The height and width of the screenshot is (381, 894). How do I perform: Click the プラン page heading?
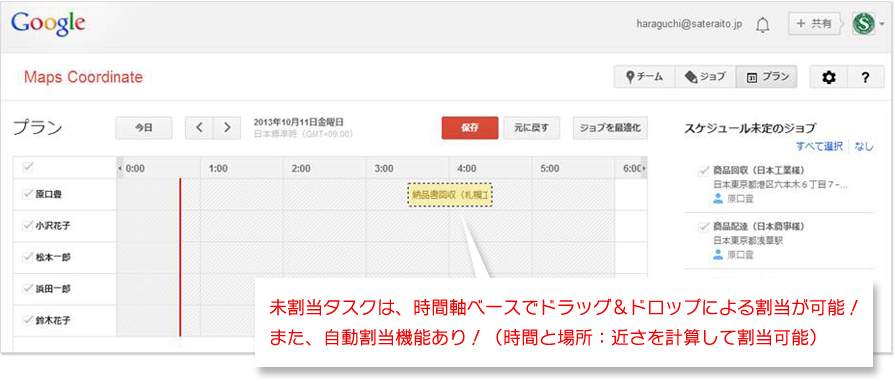click(x=38, y=128)
